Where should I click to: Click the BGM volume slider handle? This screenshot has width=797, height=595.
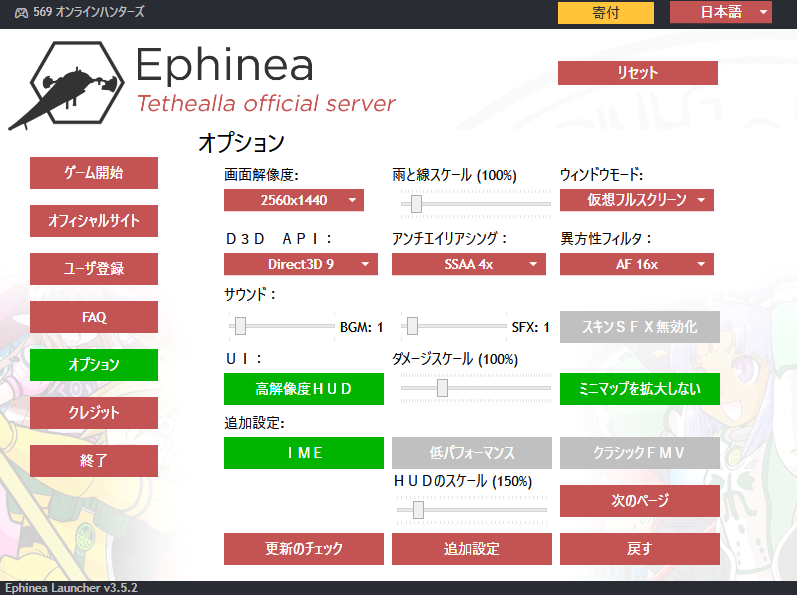240,326
